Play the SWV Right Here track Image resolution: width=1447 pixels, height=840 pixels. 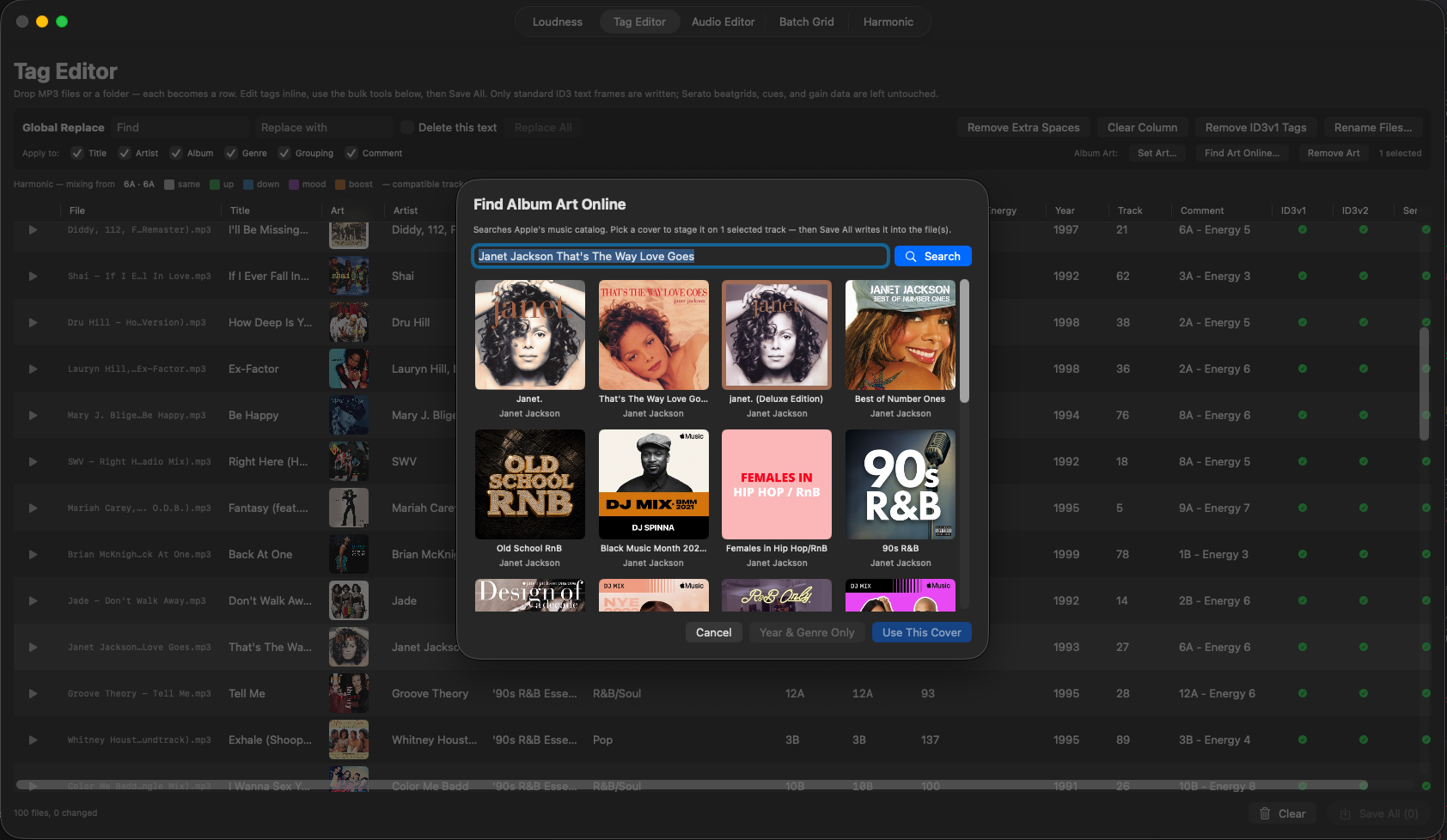coord(33,462)
